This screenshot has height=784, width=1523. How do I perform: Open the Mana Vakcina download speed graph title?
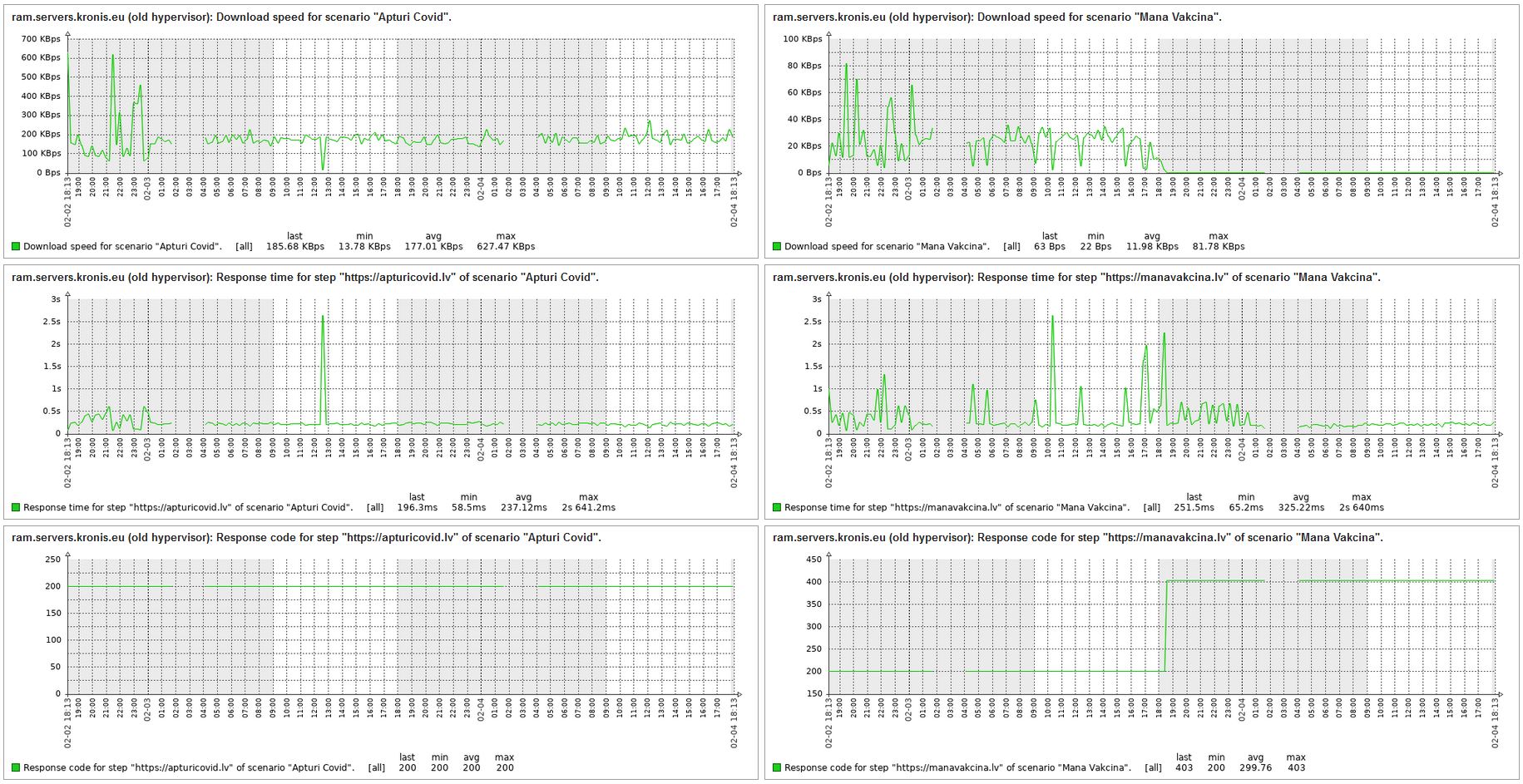click(997, 17)
